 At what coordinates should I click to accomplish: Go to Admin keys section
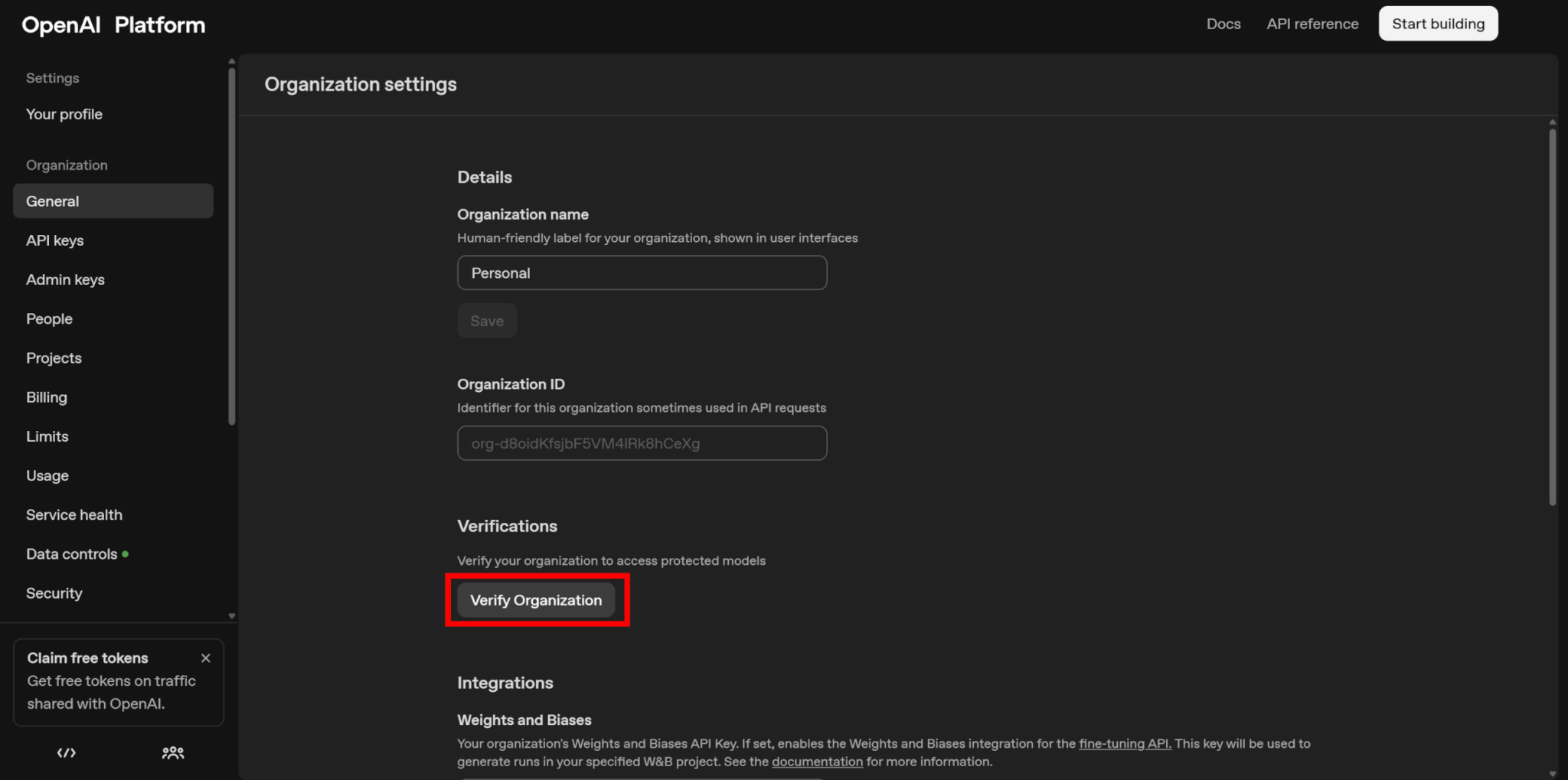click(x=65, y=279)
